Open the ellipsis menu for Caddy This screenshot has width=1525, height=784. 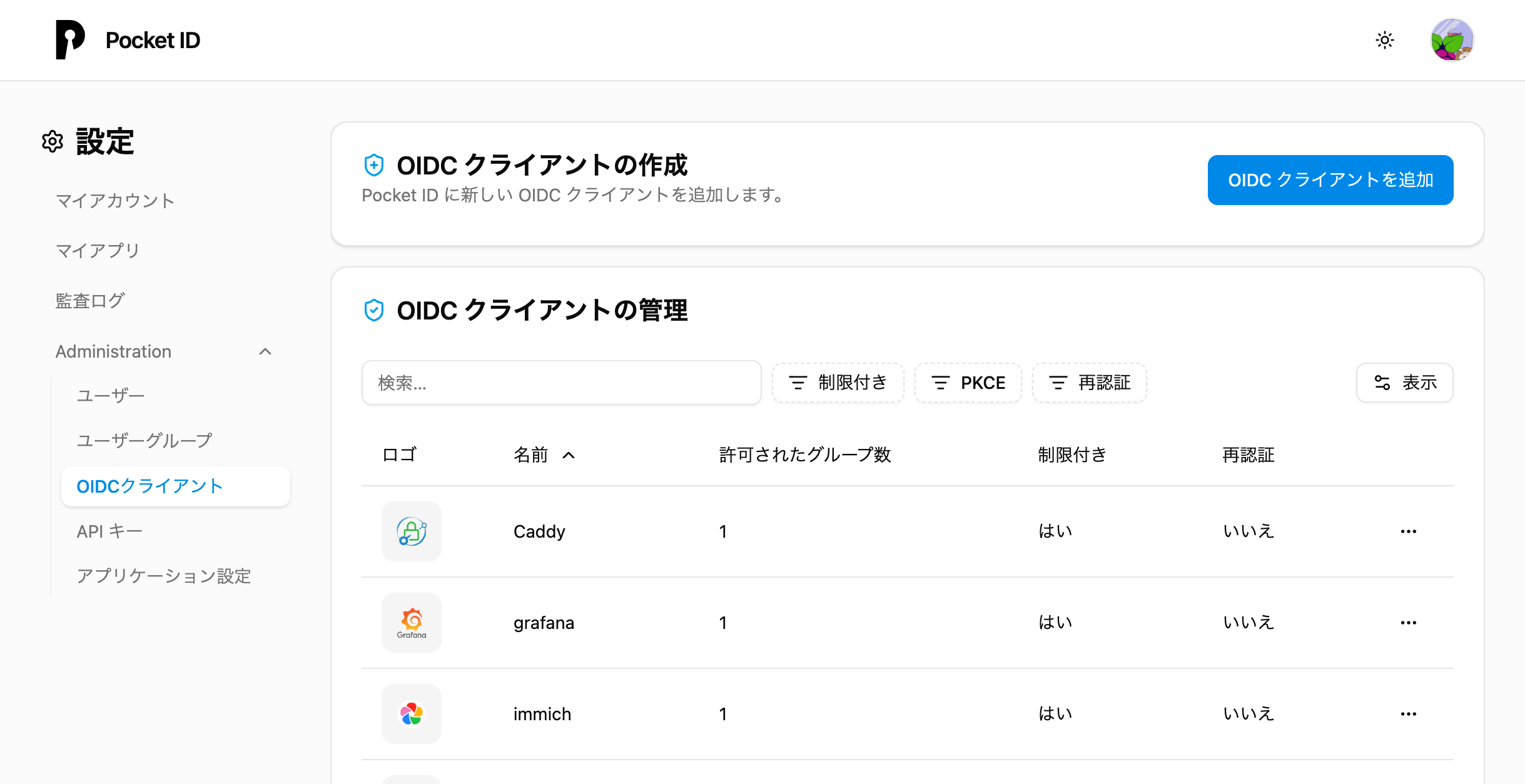1409,531
